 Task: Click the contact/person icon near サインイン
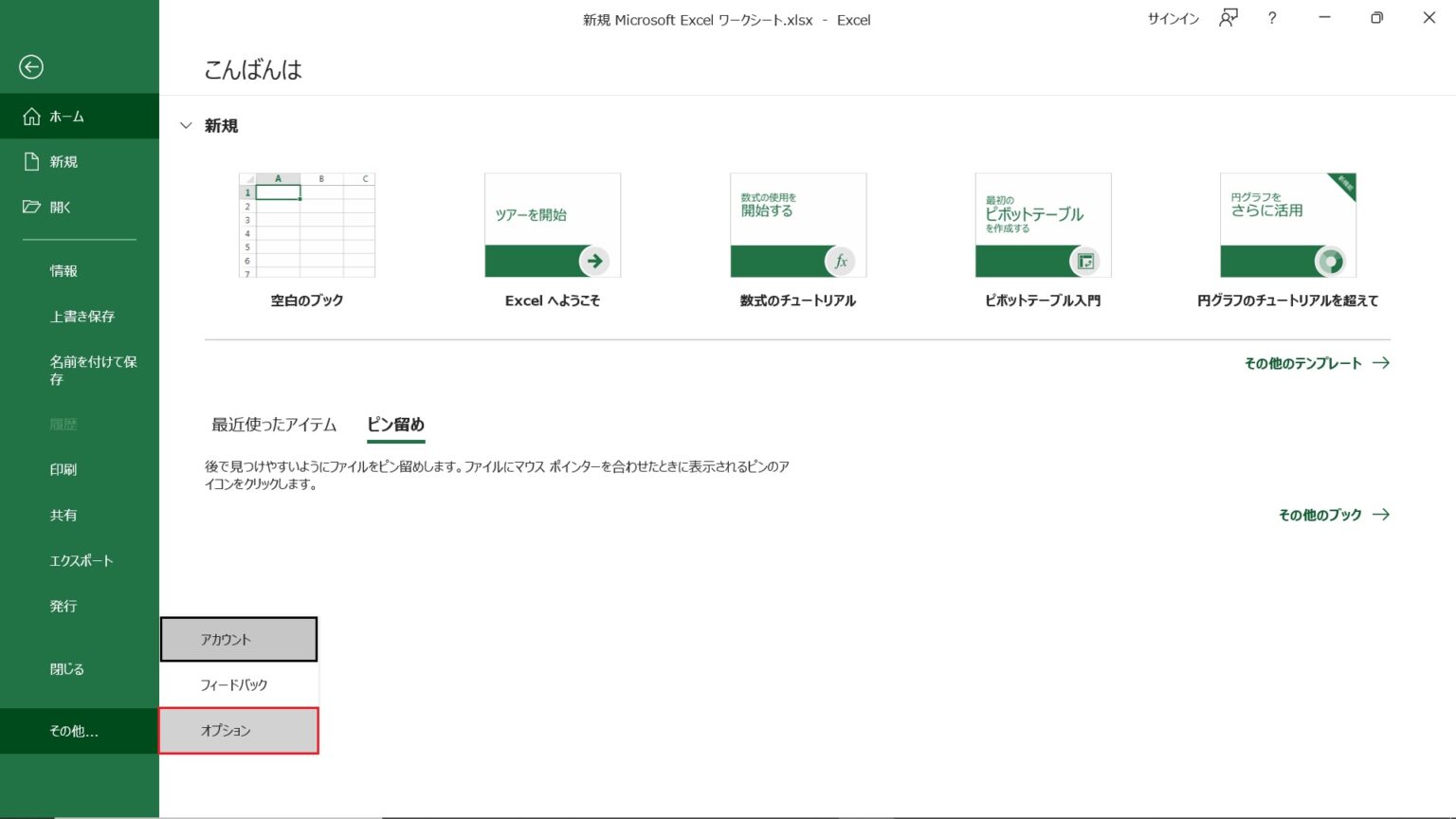tap(1228, 19)
